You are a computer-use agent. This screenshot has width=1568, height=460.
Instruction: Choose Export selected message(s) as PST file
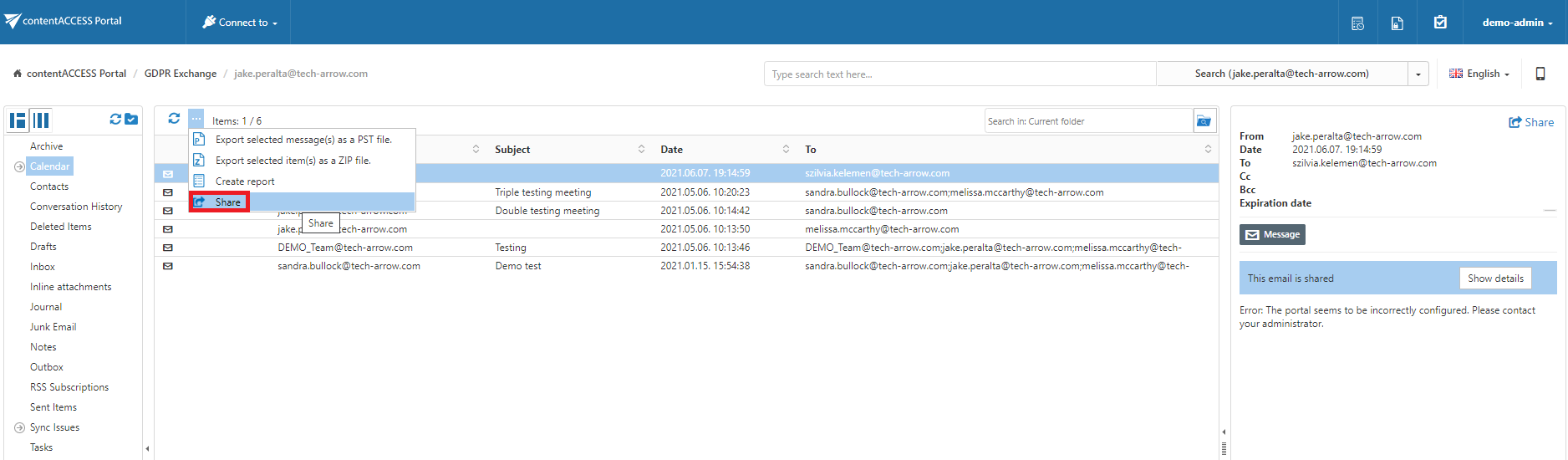pos(303,140)
